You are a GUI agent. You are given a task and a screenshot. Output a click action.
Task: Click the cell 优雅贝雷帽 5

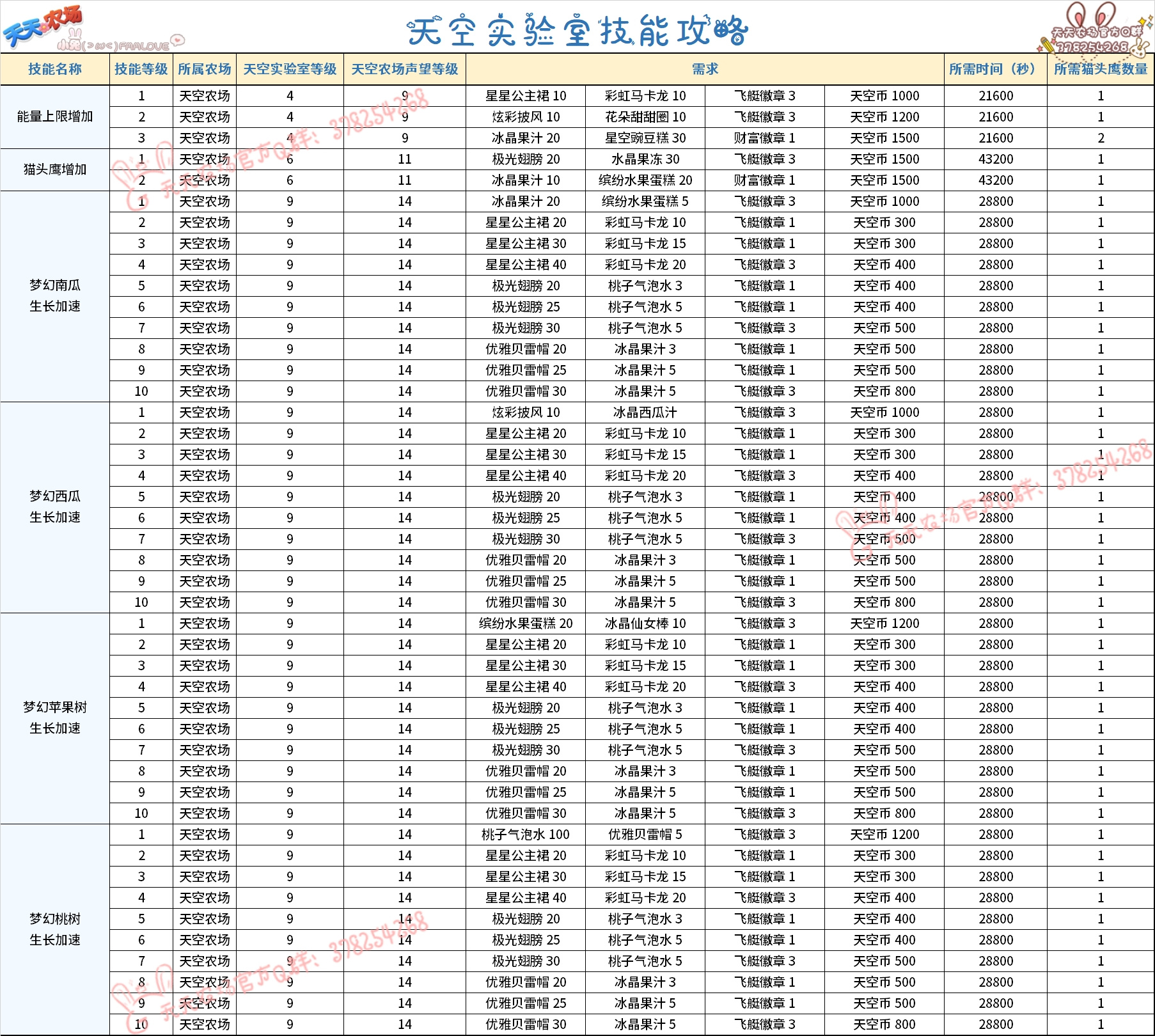[x=645, y=835]
